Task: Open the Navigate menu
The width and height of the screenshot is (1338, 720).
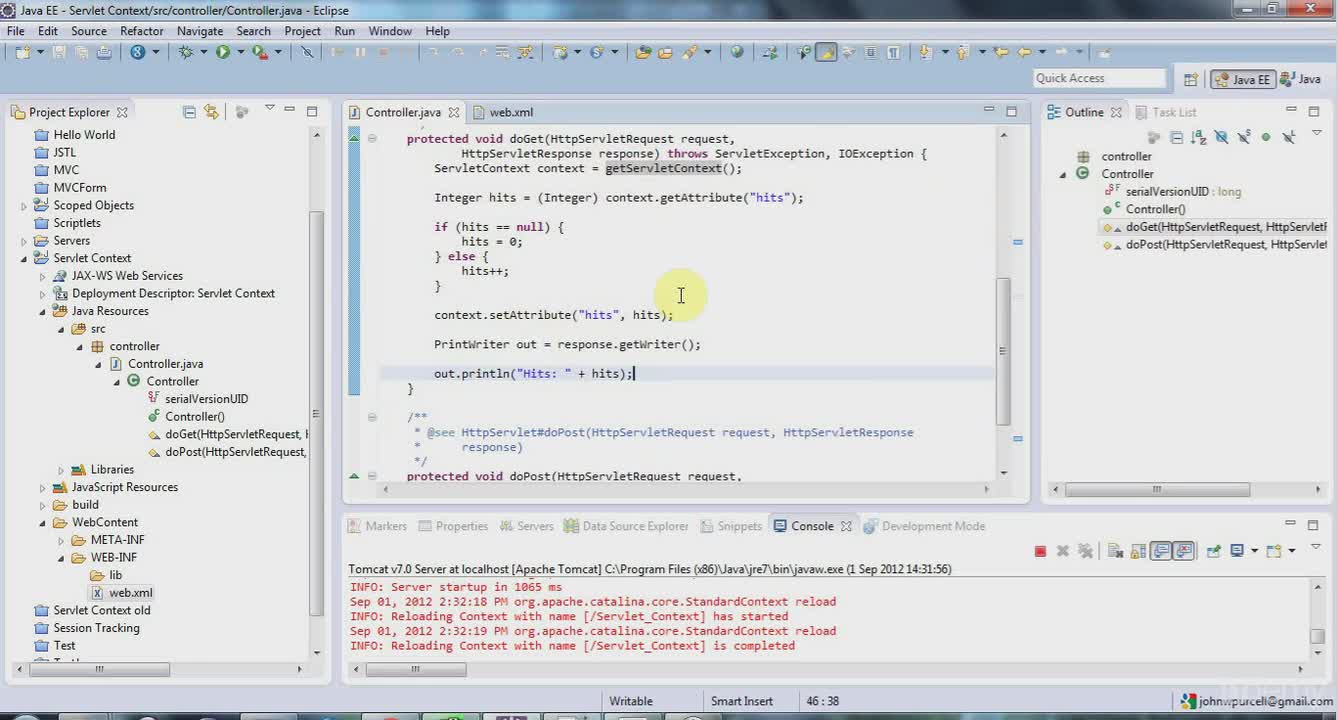Action: point(200,31)
